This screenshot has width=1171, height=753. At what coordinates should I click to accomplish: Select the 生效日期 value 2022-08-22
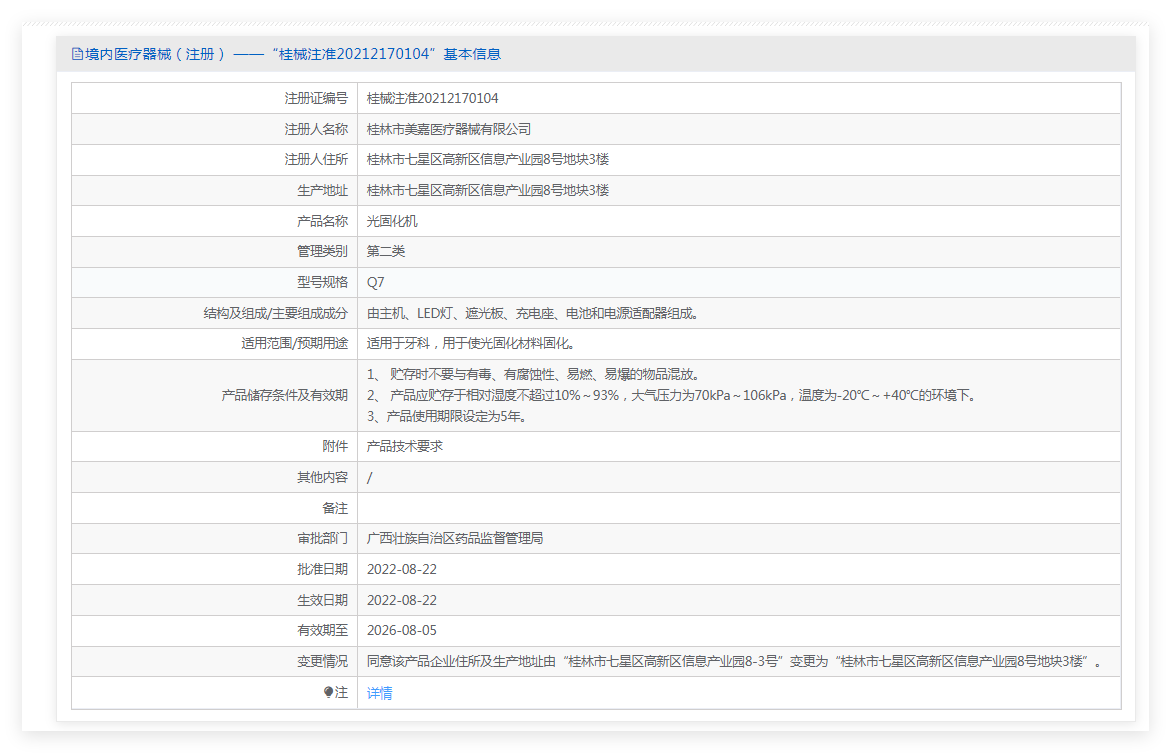[x=402, y=601]
